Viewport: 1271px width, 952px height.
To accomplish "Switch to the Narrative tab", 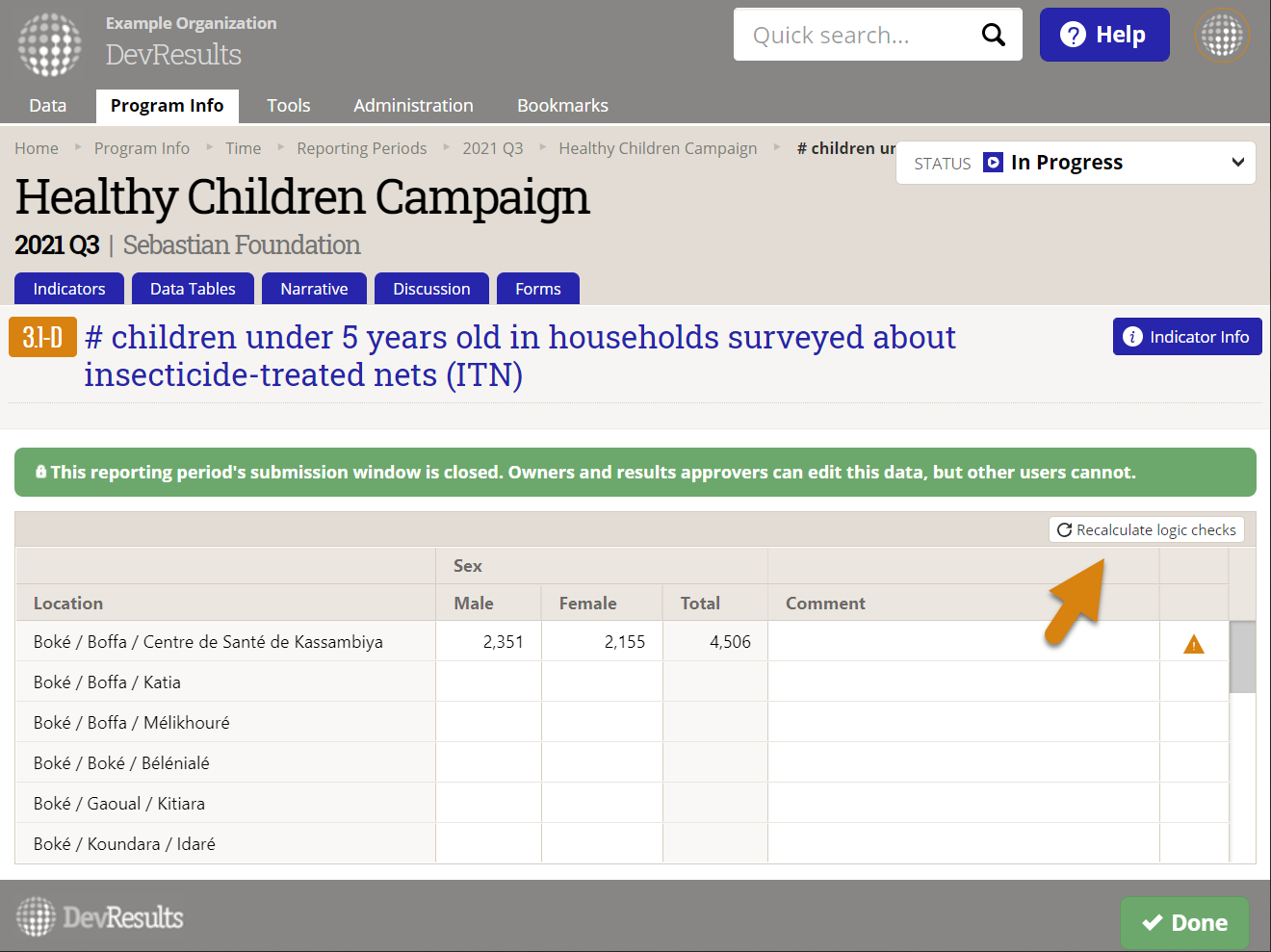I will click(314, 289).
